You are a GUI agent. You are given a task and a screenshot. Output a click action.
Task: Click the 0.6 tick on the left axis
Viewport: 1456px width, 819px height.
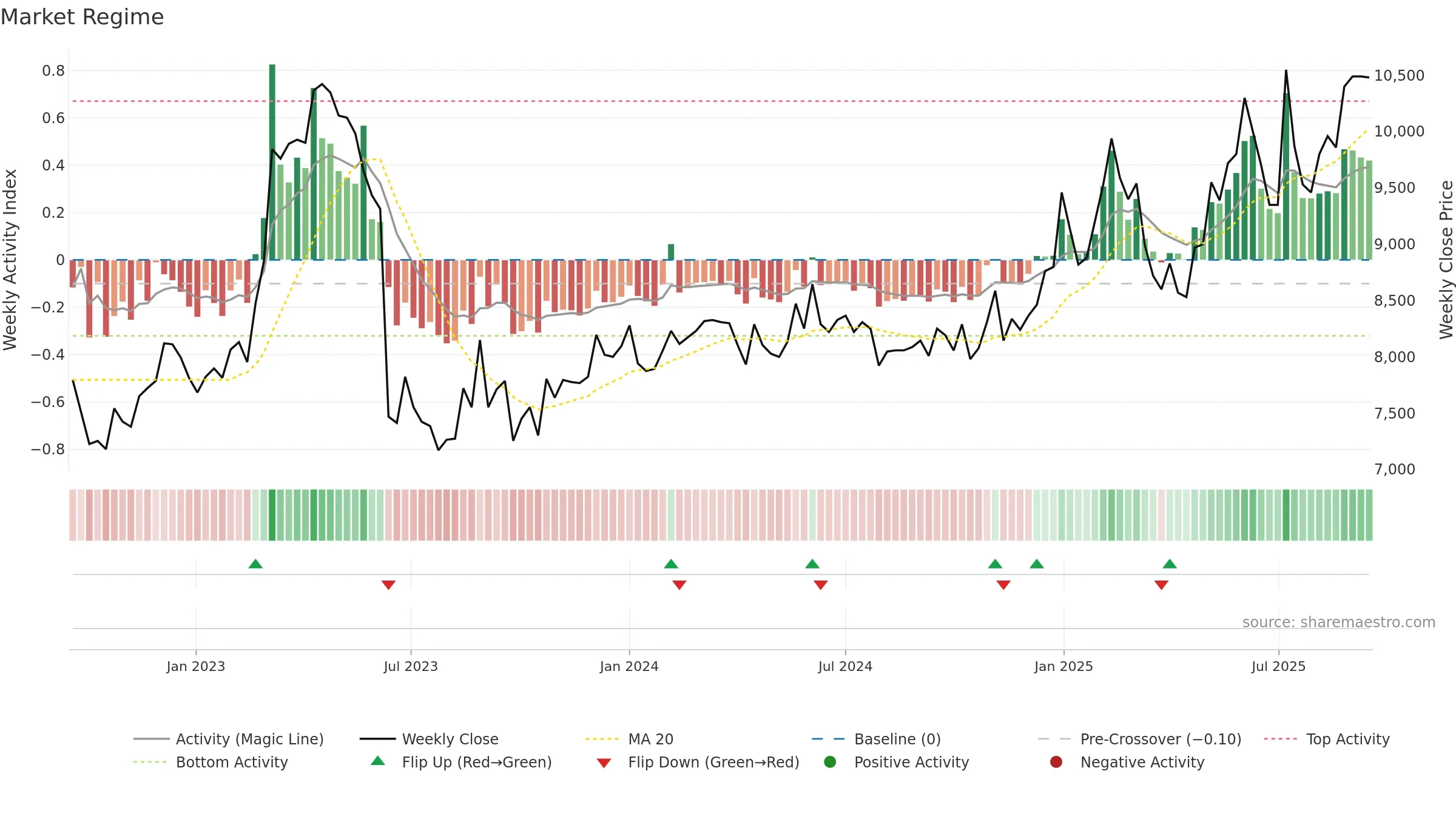(x=53, y=118)
